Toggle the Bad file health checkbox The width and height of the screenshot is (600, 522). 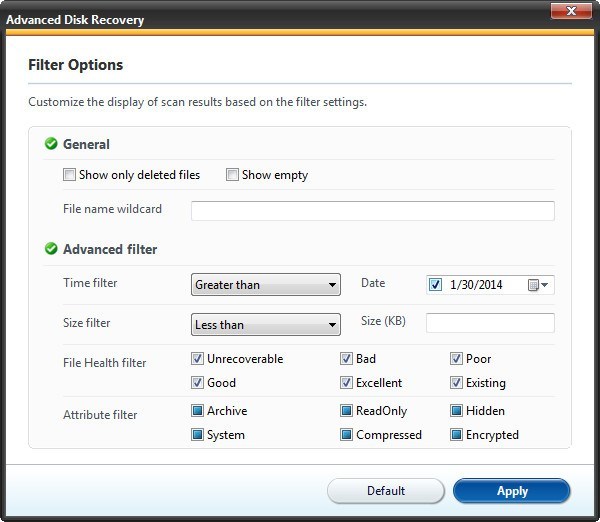346,359
